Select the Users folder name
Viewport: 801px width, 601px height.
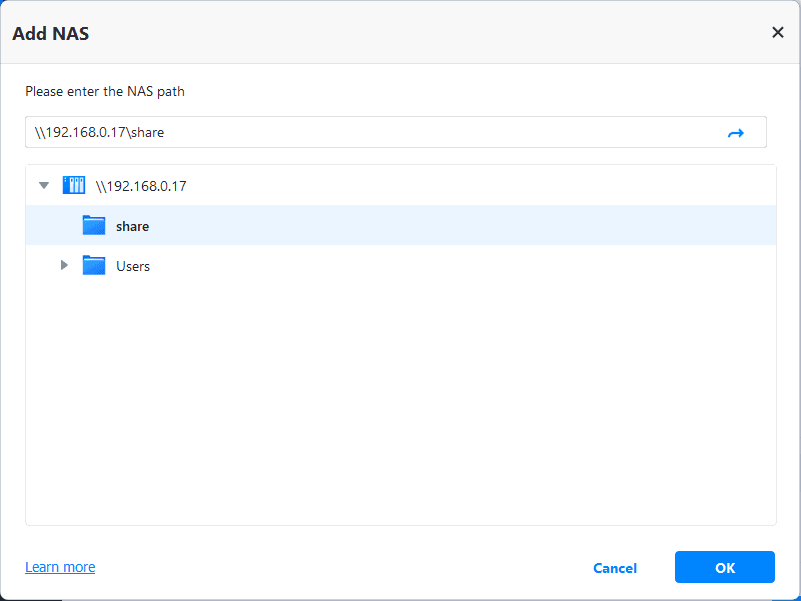point(133,266)
